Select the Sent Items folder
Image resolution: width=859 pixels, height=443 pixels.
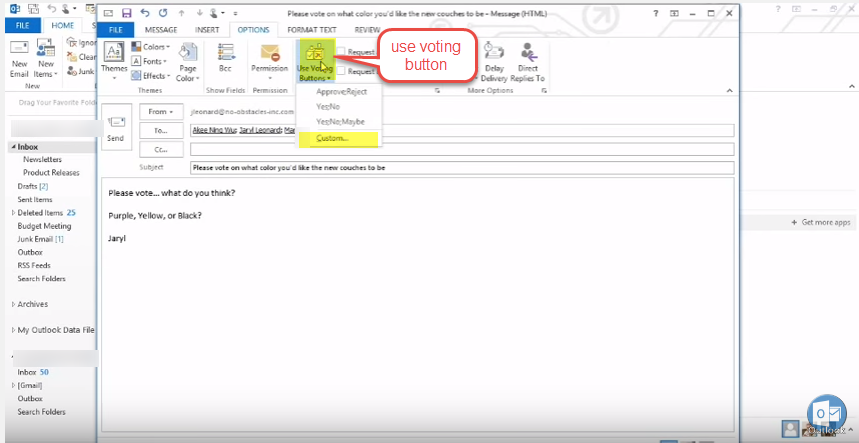coord(35,199)
